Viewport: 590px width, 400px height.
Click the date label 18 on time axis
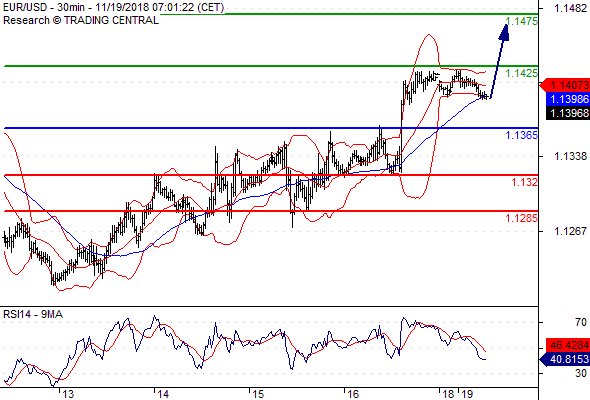click(x=448, y=394)
